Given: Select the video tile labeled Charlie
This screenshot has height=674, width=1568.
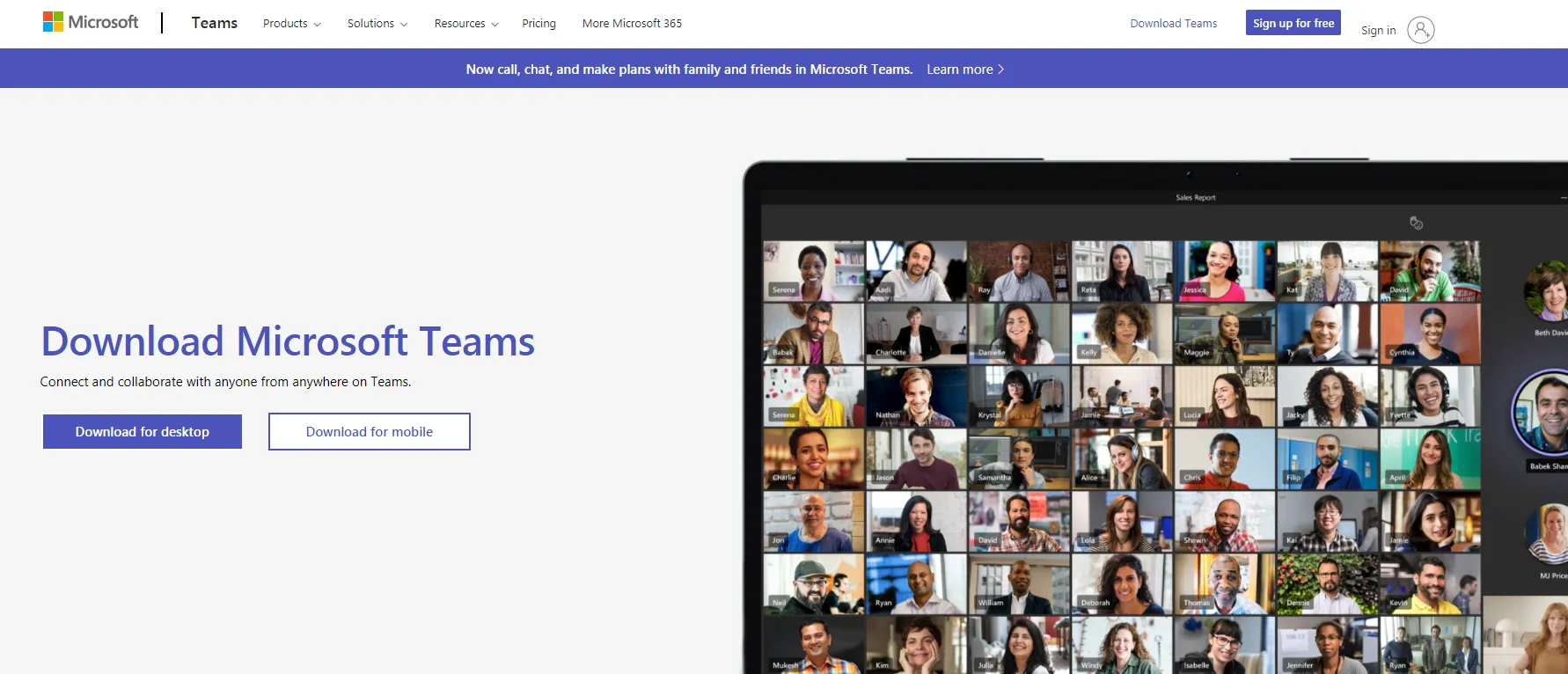Looking at the screenshot, I should coord(813,458).
